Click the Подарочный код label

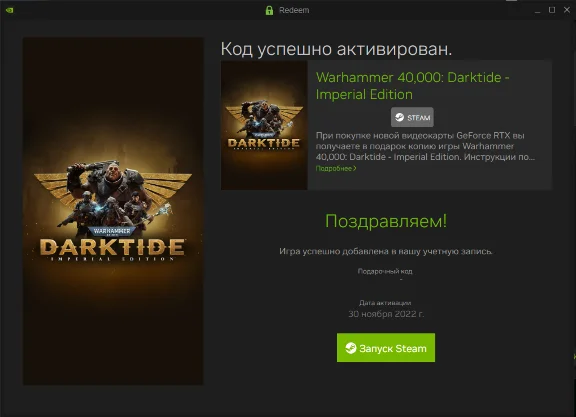[x=385, y=271]
